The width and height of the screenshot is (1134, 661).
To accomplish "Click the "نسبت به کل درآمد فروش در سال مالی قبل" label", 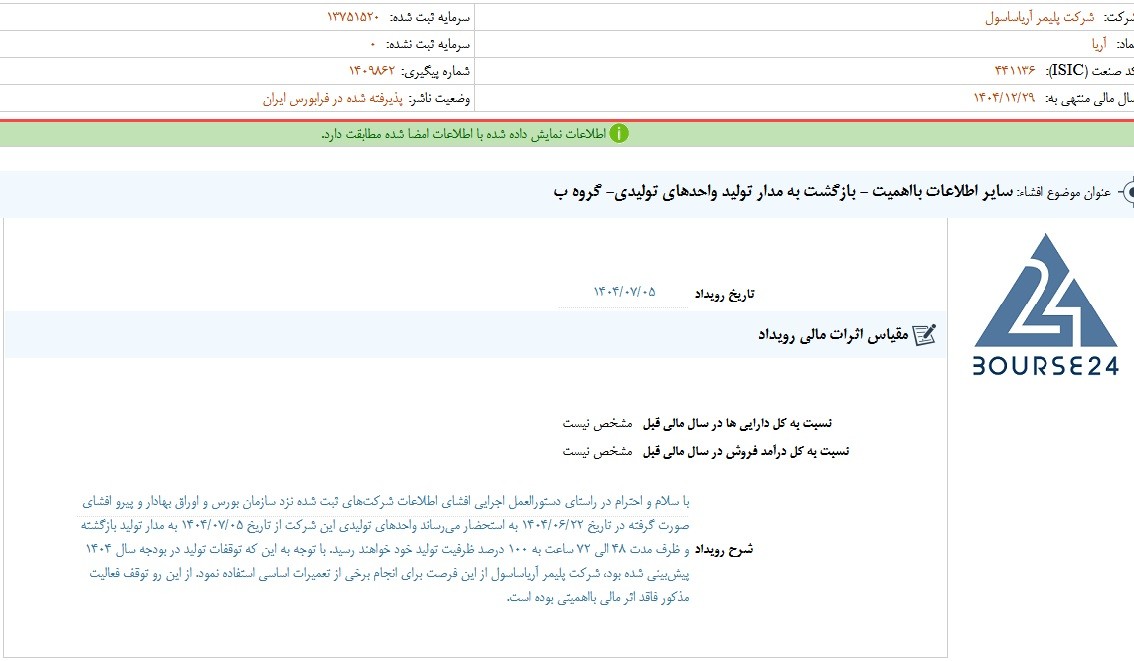I will tap(746, 451).
